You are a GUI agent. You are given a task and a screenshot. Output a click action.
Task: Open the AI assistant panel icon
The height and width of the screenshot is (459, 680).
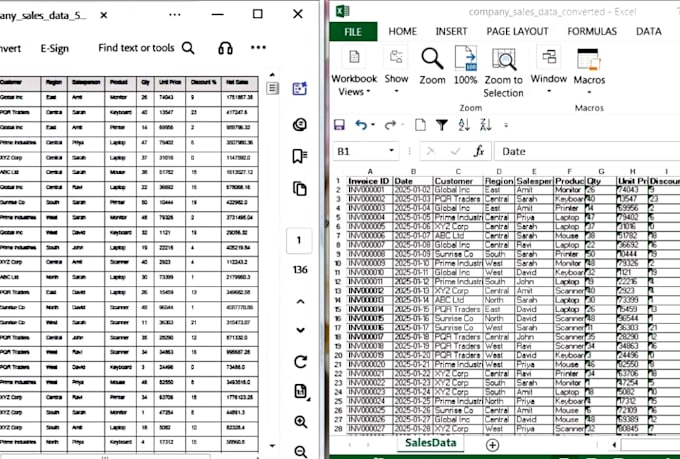tap(300, 89)
